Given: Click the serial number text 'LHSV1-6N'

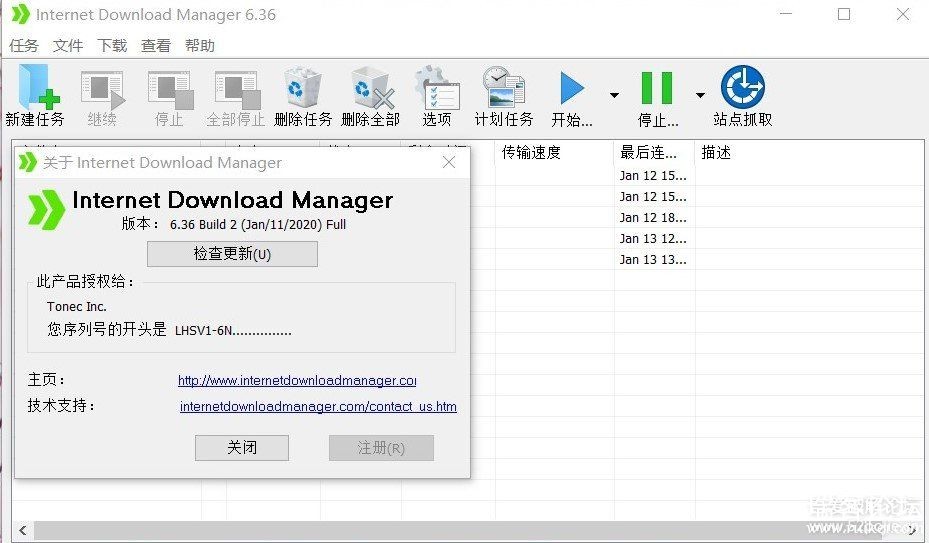Looking at the screenshot, I should click(x=204, y=330).
